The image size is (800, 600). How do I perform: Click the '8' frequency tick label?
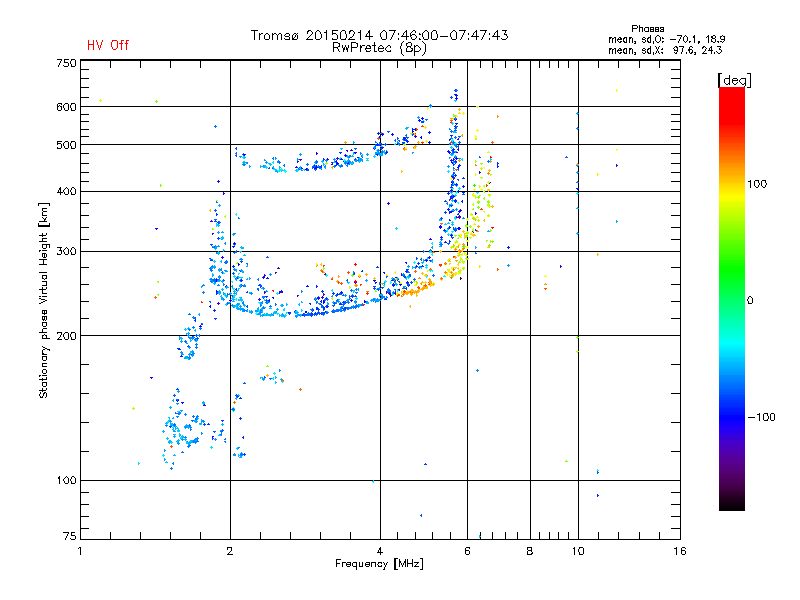click(530, 551)
